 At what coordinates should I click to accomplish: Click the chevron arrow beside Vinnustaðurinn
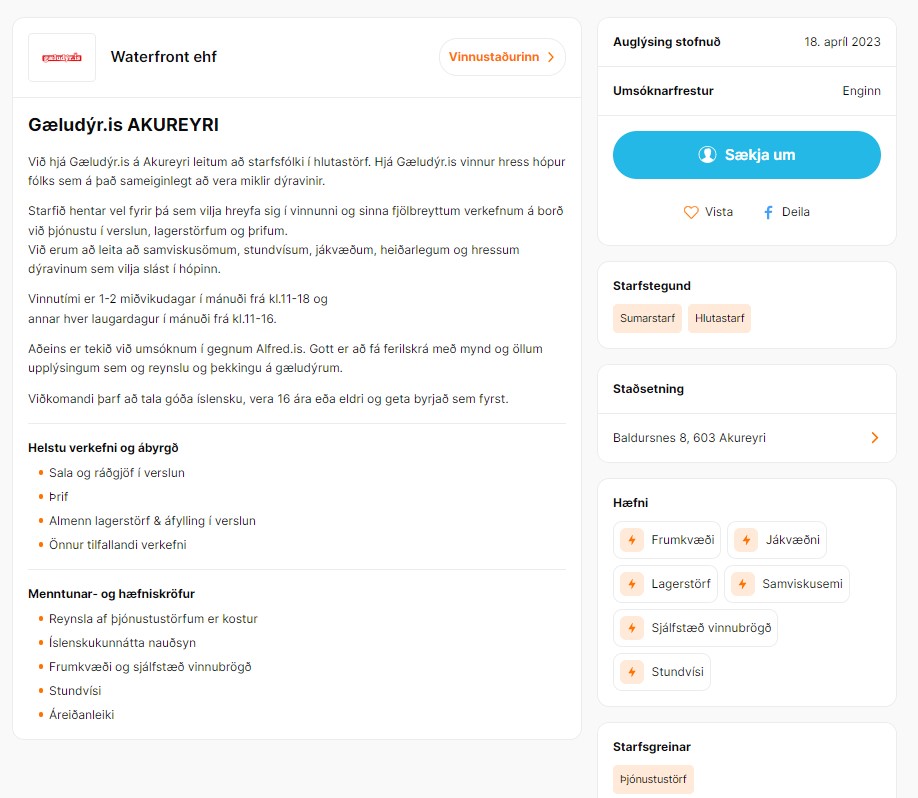(x=550, y=57)
